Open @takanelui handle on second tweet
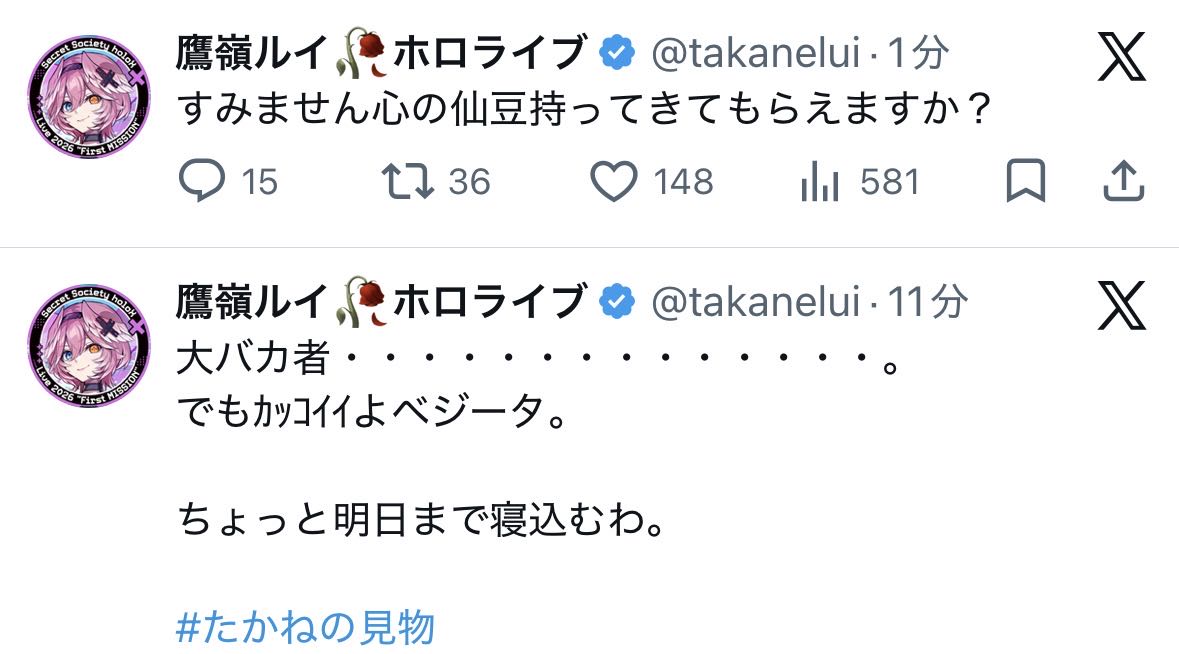The height and width of the screenshot is (654, 1179). click(755, 301)
